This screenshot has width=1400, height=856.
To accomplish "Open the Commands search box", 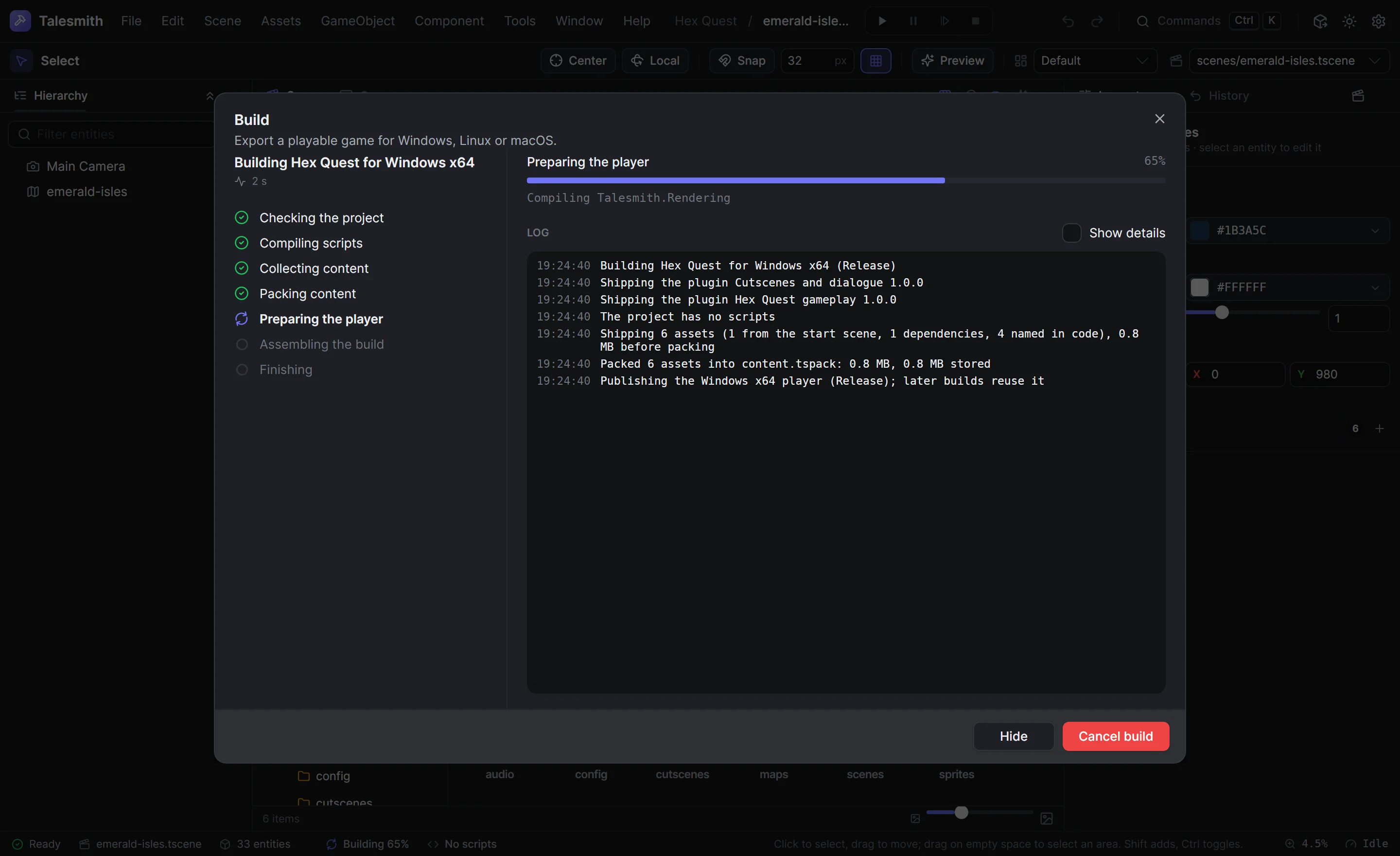I will (x=1208, y=21).
